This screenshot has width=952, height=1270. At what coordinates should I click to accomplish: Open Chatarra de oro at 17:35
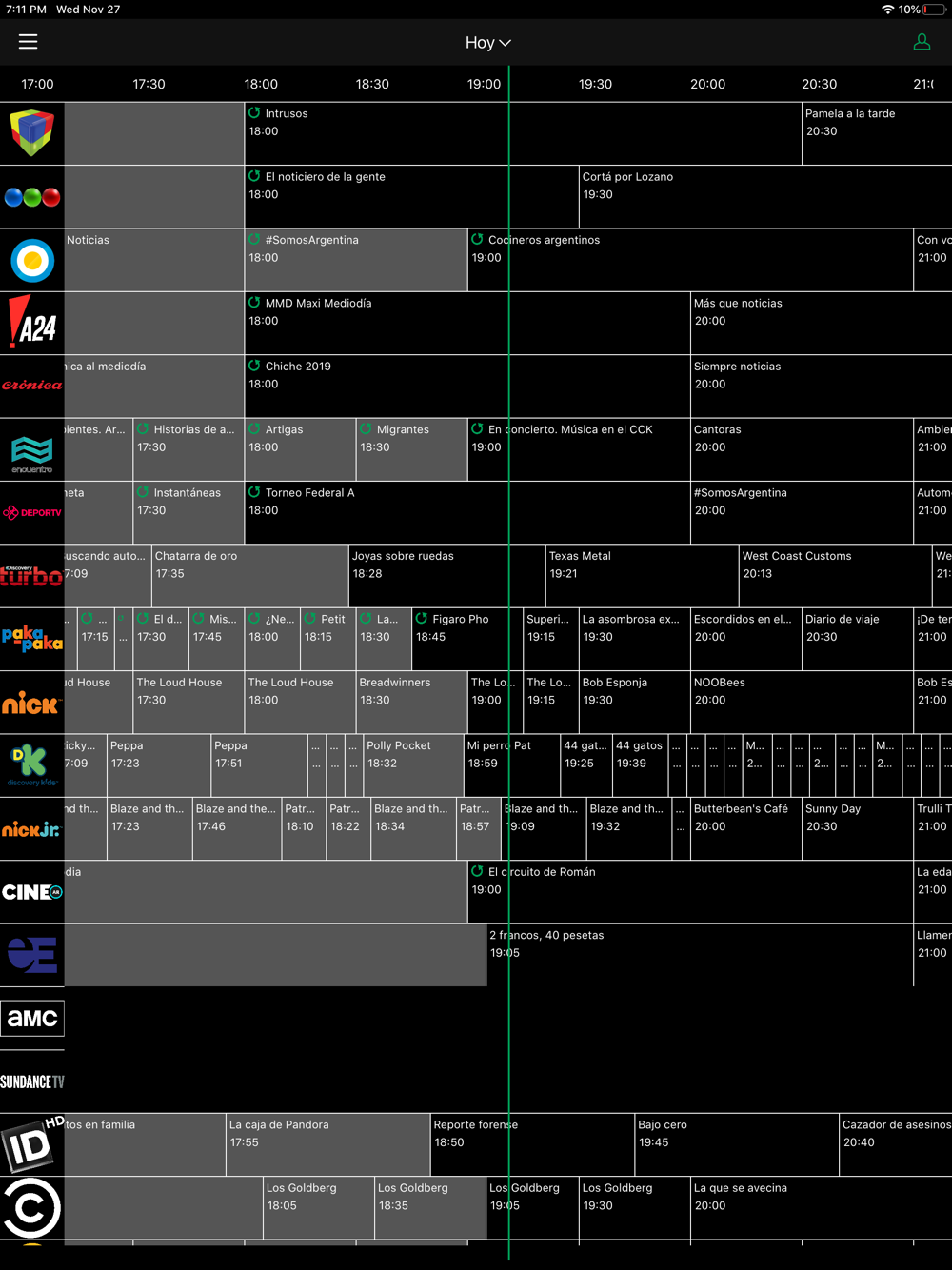tap(250, 576)
